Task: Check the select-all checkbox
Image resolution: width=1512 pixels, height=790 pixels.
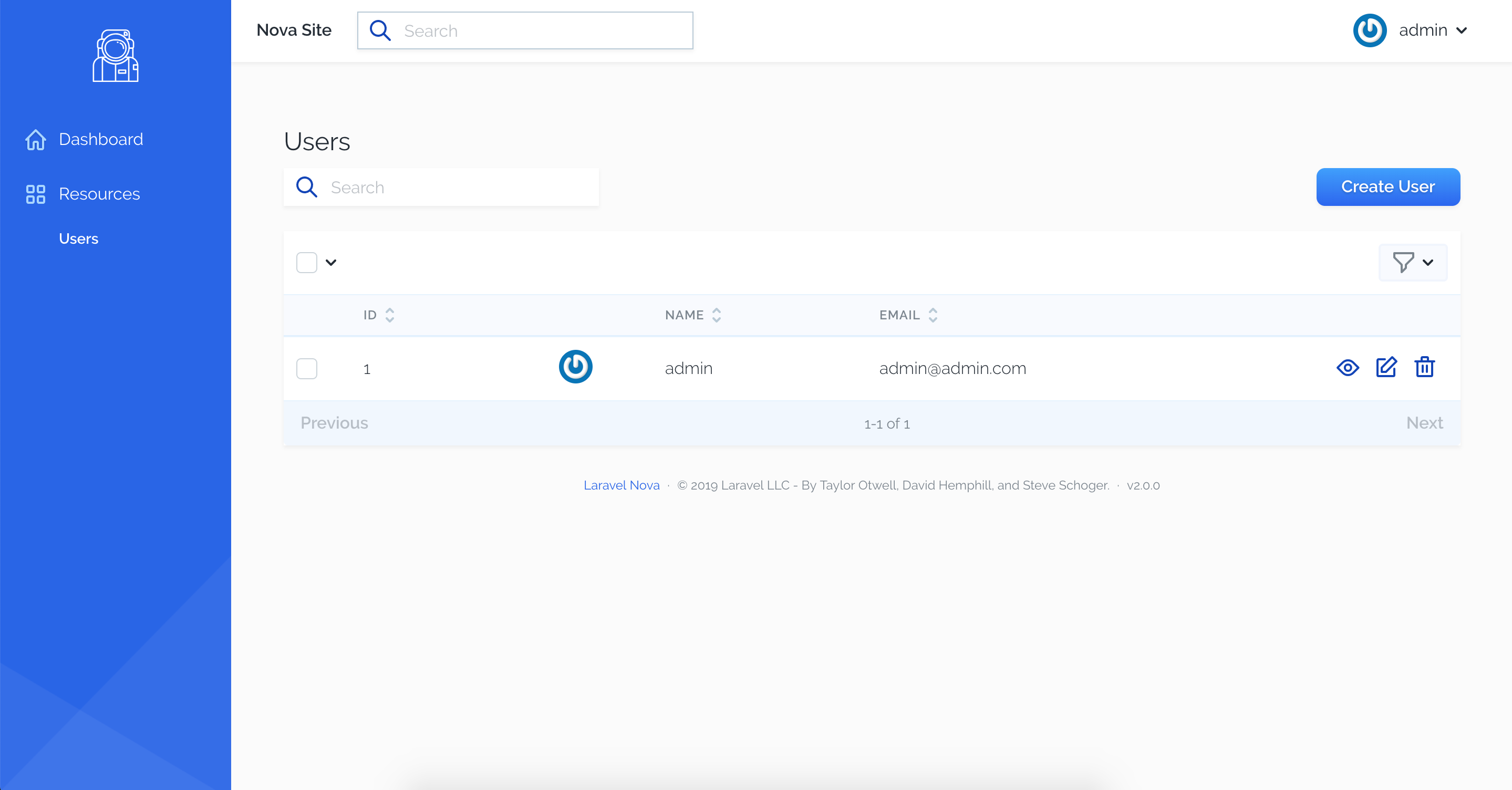Action: pos(306,262)
